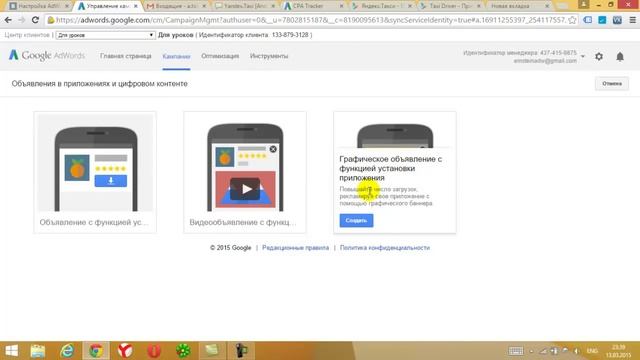Screen dimensions: 640x360
Task: Show the on-screen keyboard tray icon
Action: click(516, 351)
